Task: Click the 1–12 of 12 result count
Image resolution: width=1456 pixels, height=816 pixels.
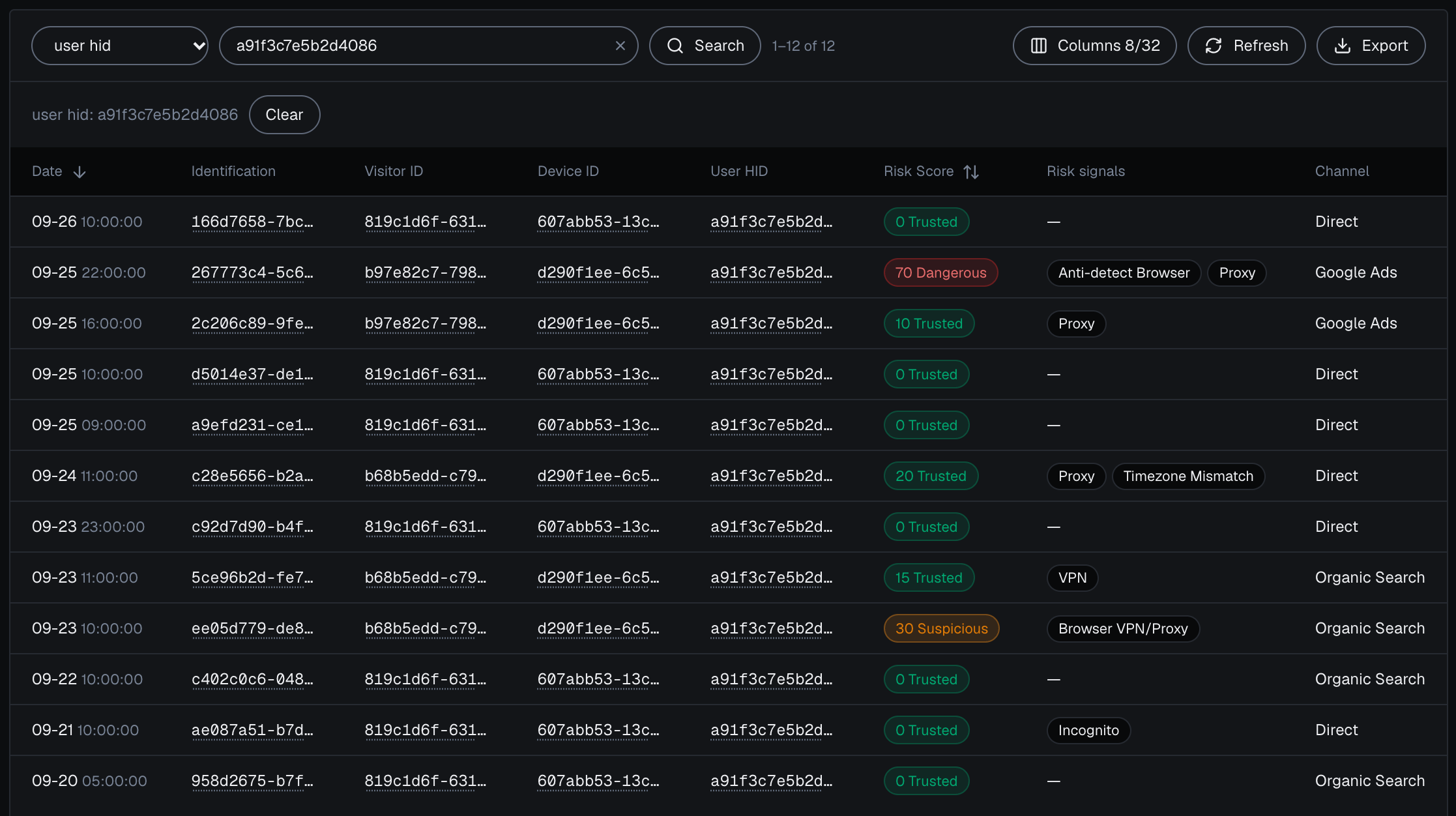Action: click(x=803, y=46)
